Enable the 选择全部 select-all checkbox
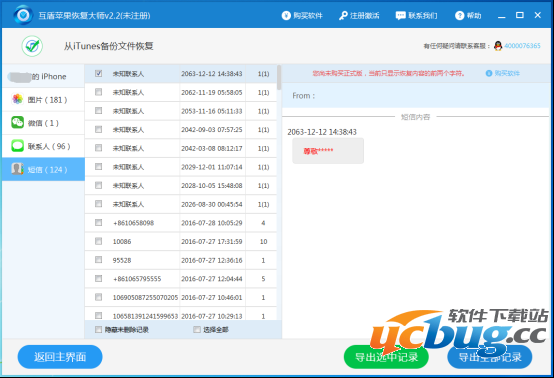This screenshot has height=378, width=554. point(197,330)
